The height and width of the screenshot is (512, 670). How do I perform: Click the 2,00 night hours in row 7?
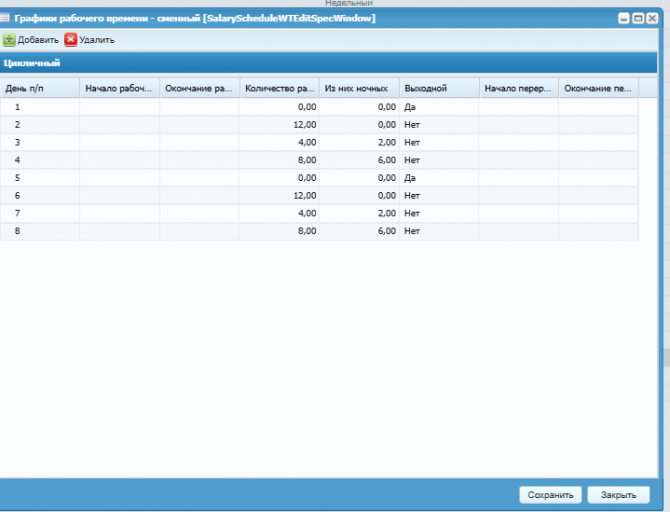pyautogui.click(x=359, y=213)
